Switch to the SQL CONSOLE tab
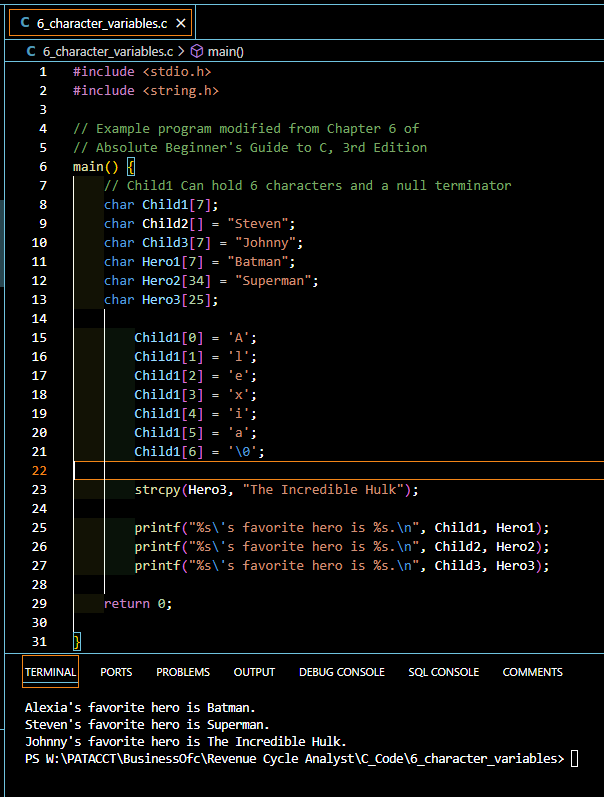 444,672
